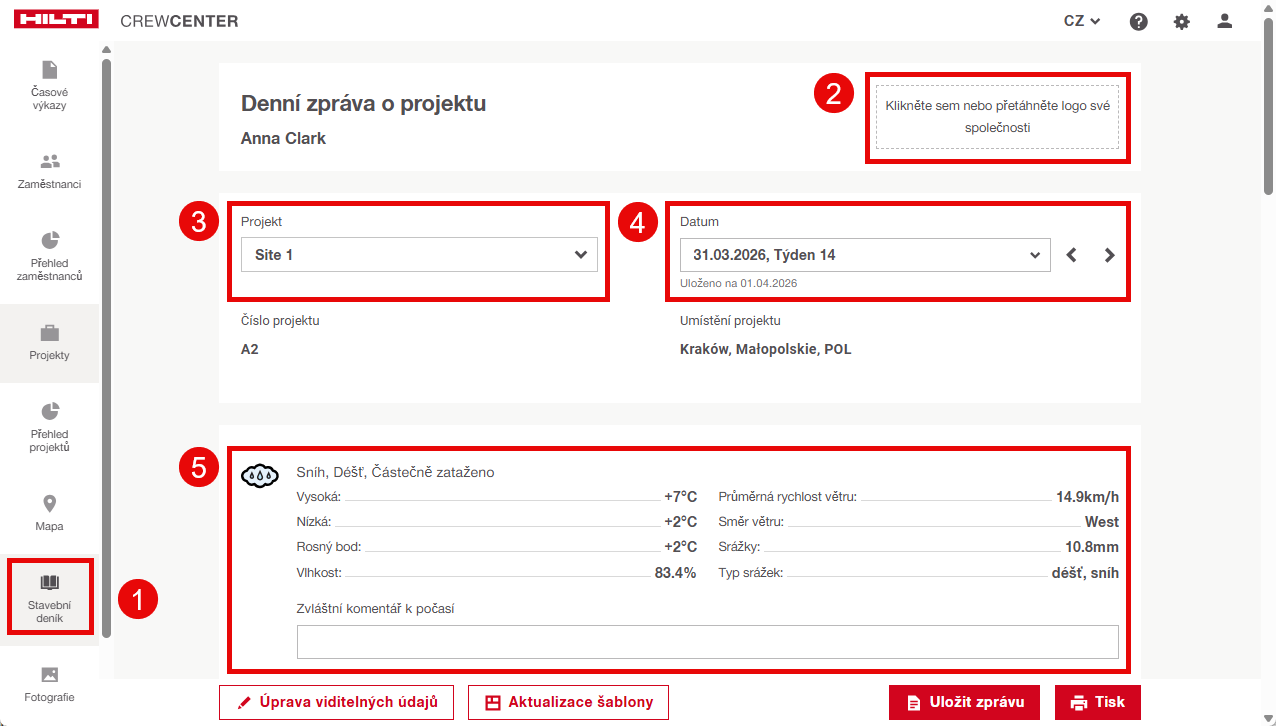
Task: Go to next day with right arrow
Action: [1109, 255]
